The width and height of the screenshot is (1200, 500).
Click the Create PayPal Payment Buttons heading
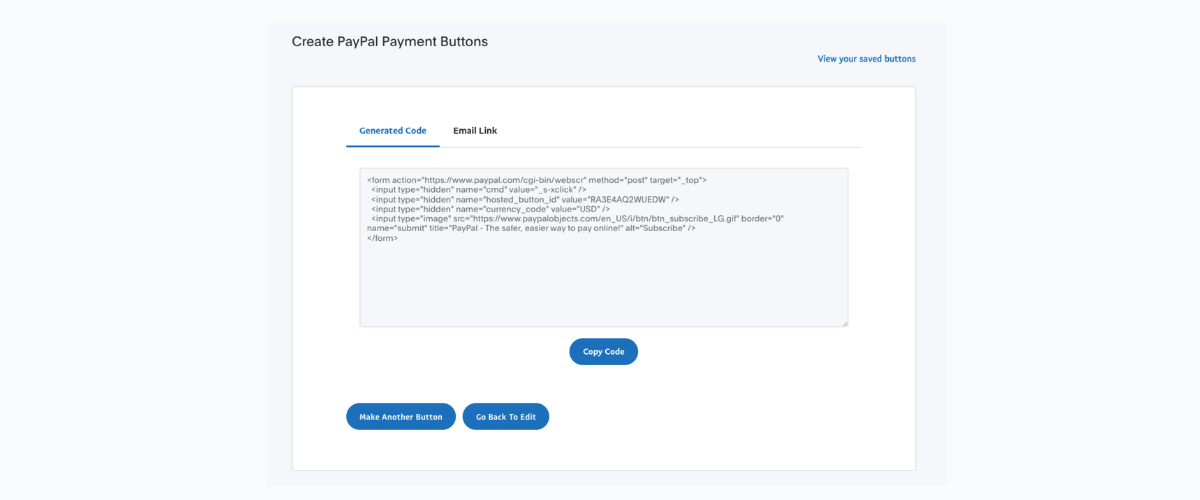click(390, 42)
